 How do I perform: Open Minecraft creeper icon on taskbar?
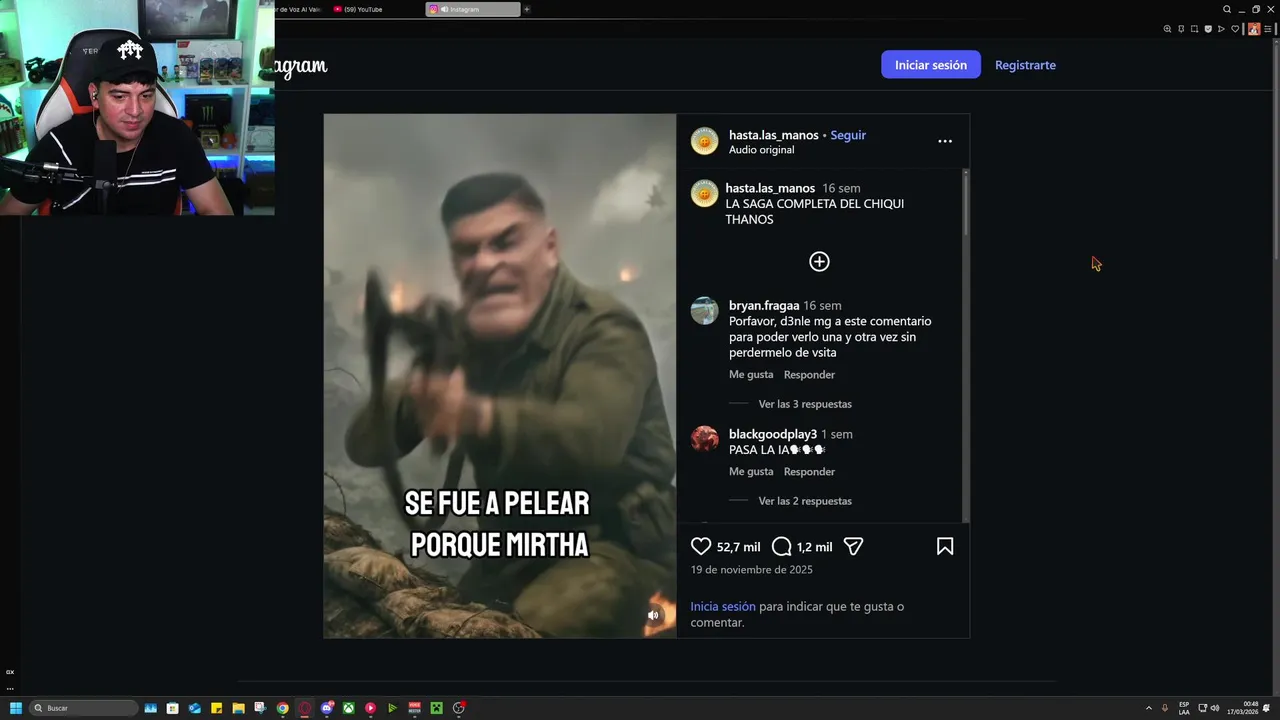tap(437, 708)
